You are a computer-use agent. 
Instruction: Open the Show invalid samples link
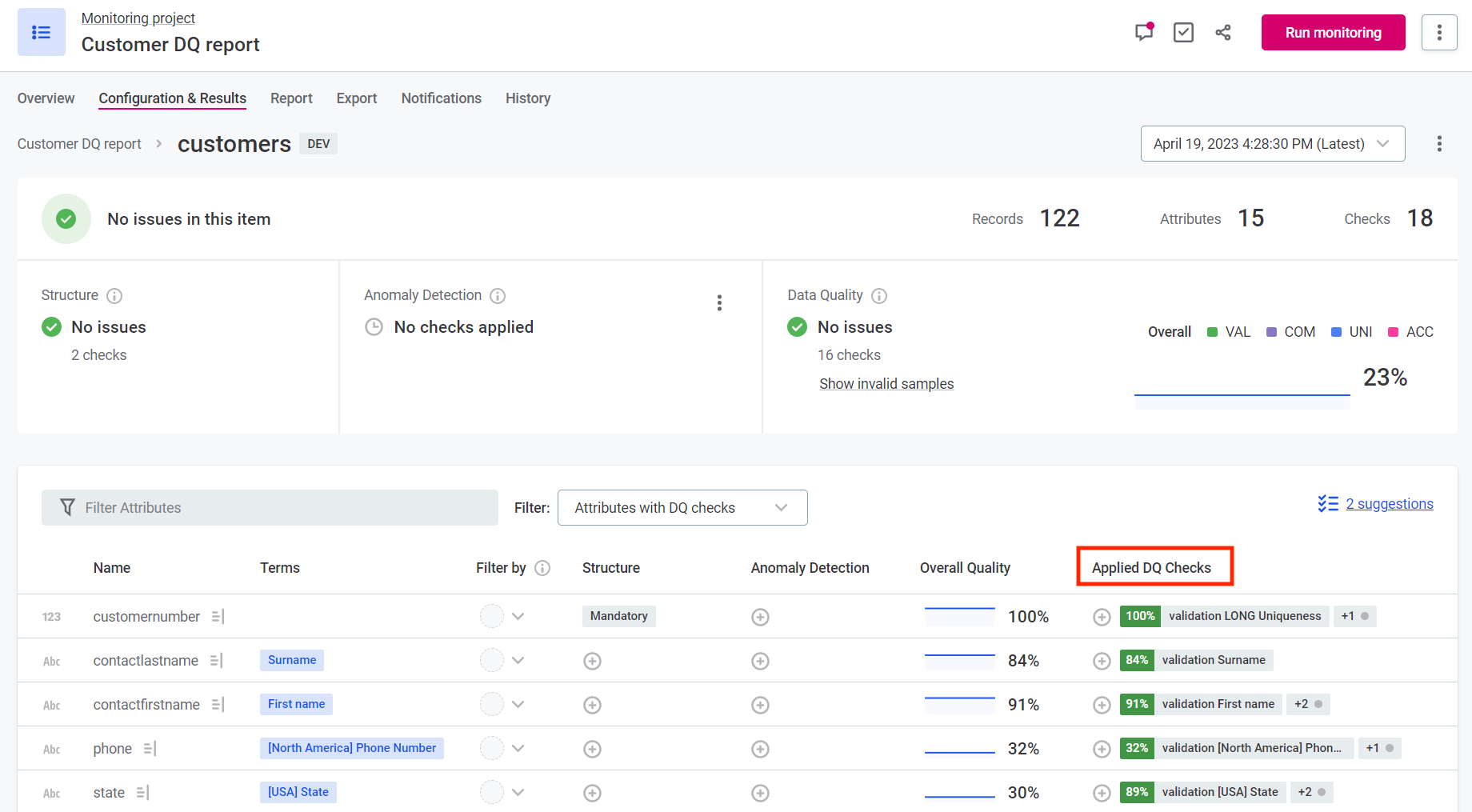click(x=886, y=384)
